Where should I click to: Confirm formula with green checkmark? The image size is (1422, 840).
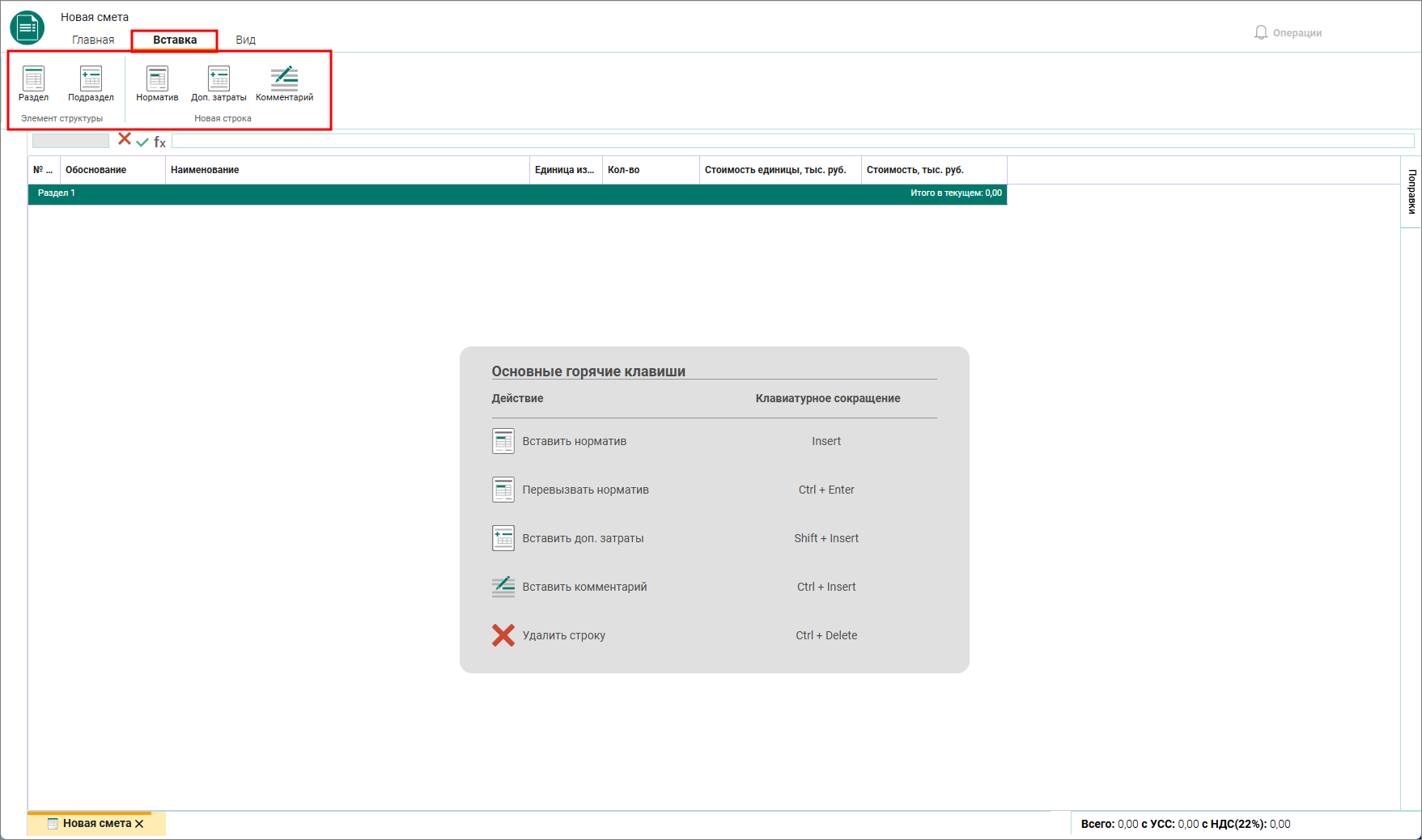coord(142,142)
